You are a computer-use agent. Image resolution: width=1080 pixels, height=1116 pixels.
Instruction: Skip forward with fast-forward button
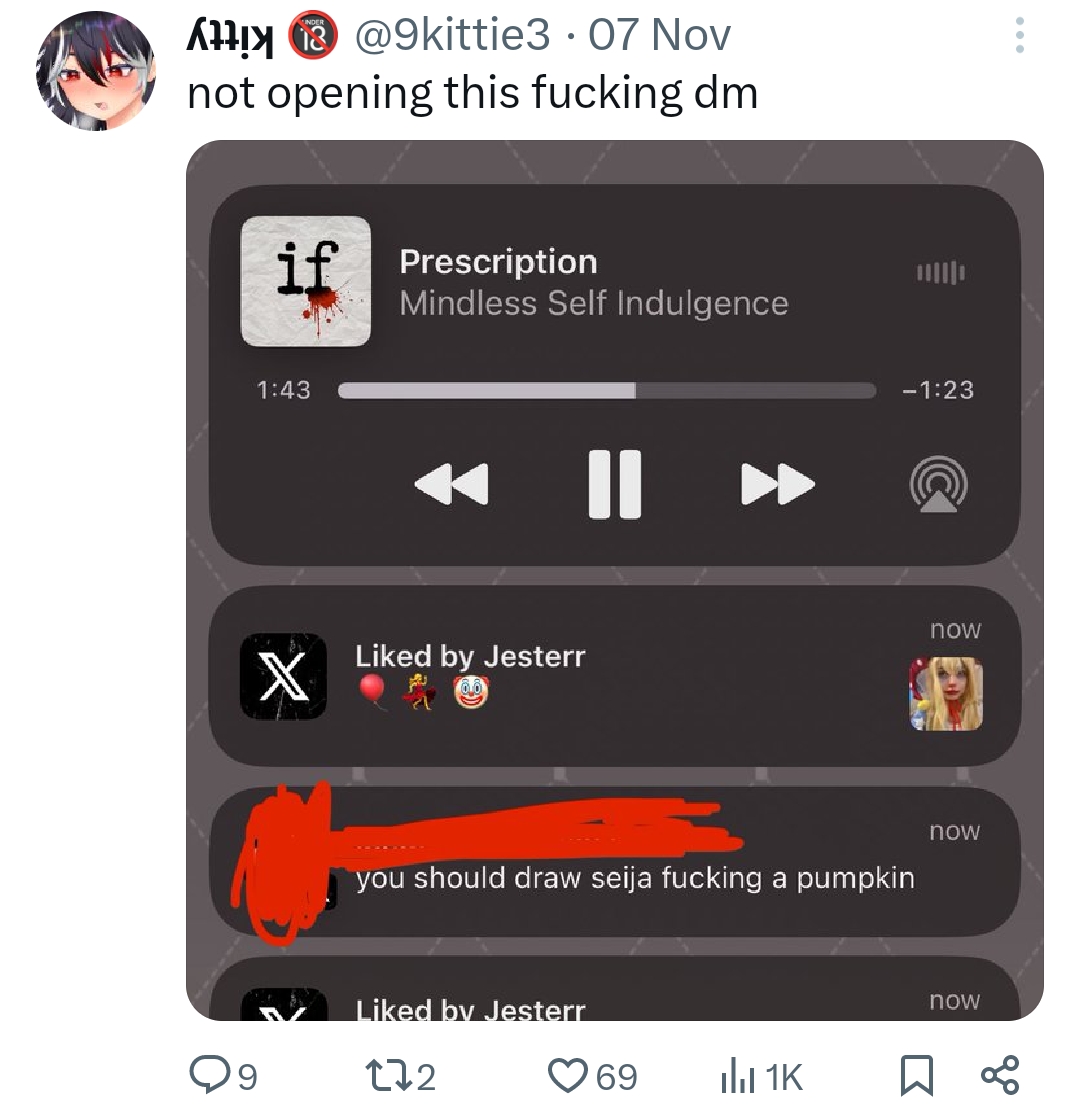click(777, 484)
